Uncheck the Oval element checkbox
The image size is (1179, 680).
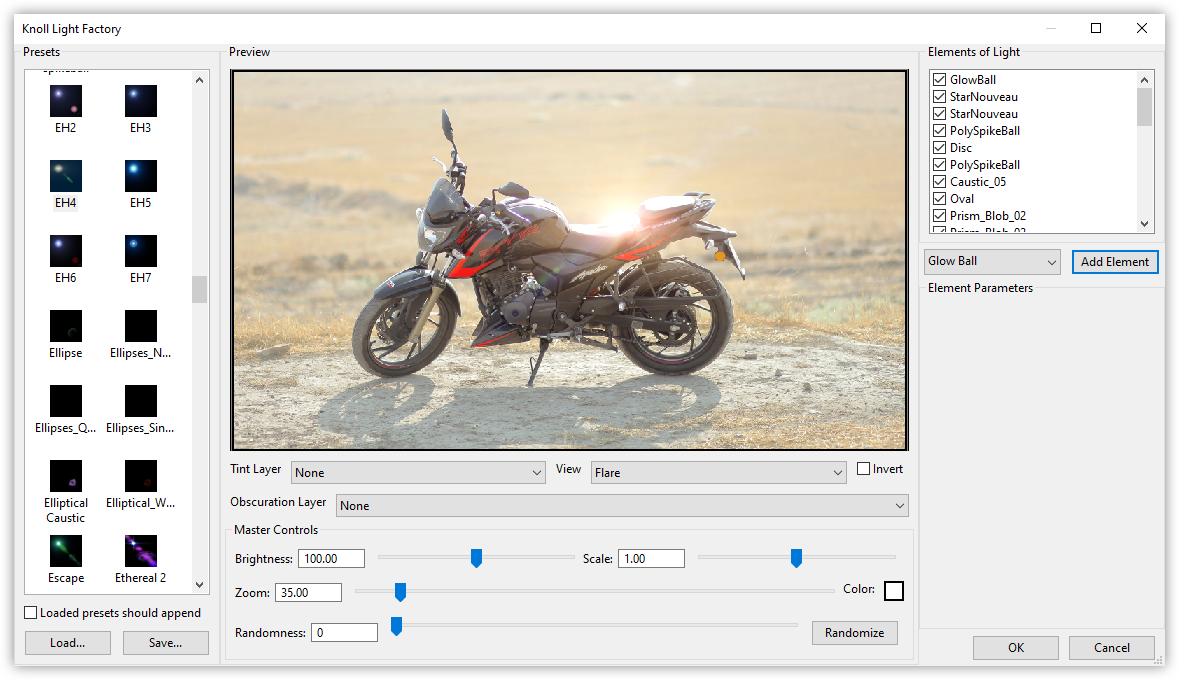pyautogui.click(x=939, y=199)
